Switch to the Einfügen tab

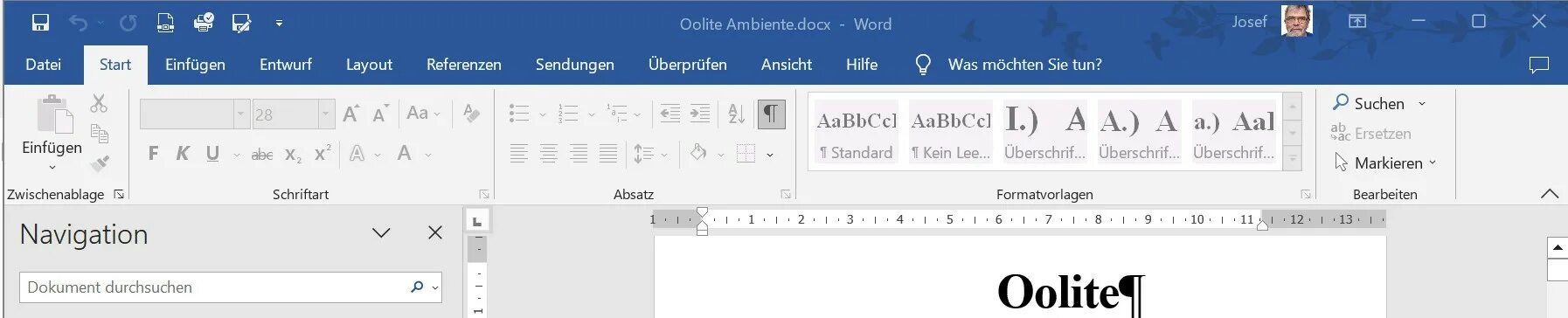pos(195,65)
